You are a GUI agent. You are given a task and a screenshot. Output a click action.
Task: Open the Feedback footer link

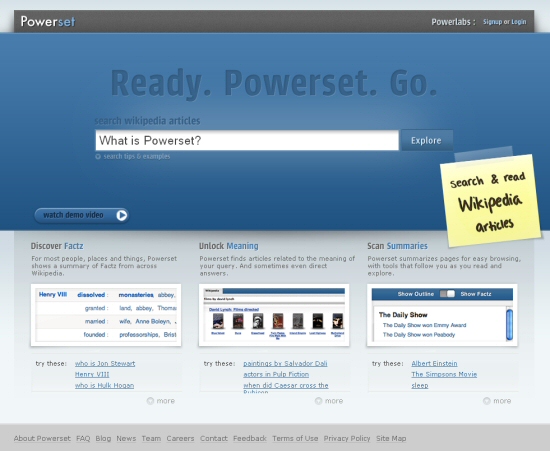[250, 438]
